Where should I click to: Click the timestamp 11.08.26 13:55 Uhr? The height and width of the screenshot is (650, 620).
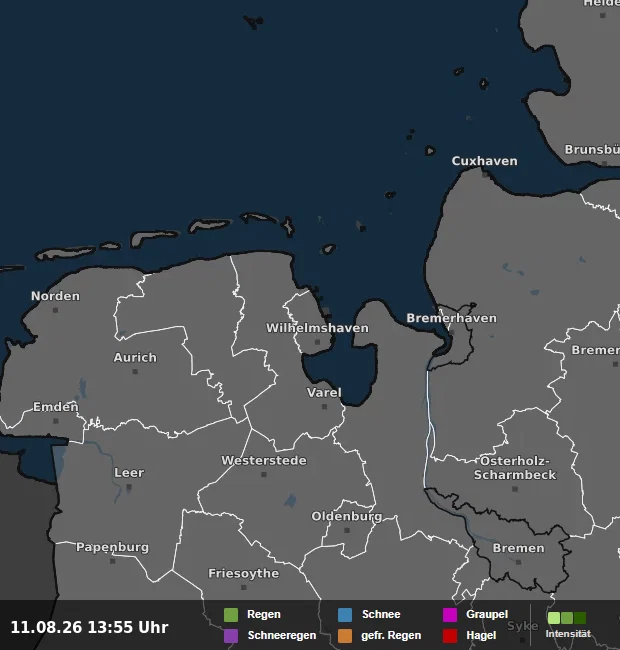[x=90, y=627]
